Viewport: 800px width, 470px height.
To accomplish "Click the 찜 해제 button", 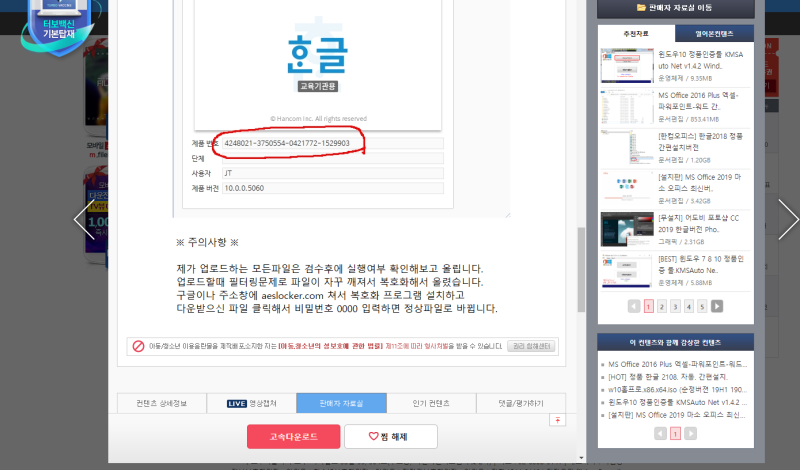I will [391, 436].
